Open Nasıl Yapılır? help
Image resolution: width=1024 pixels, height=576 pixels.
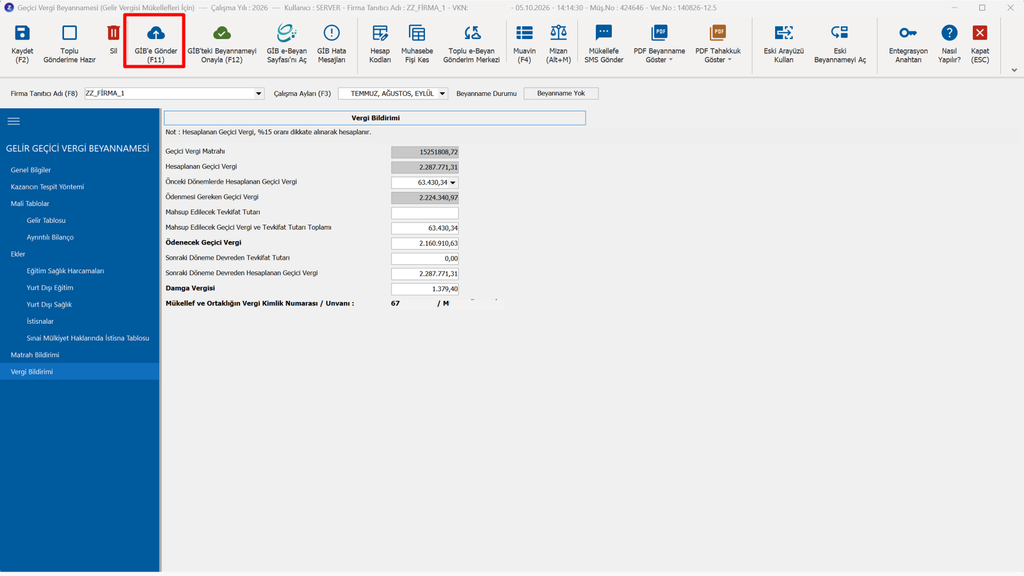pyautogui.click(x=950, y=43)
